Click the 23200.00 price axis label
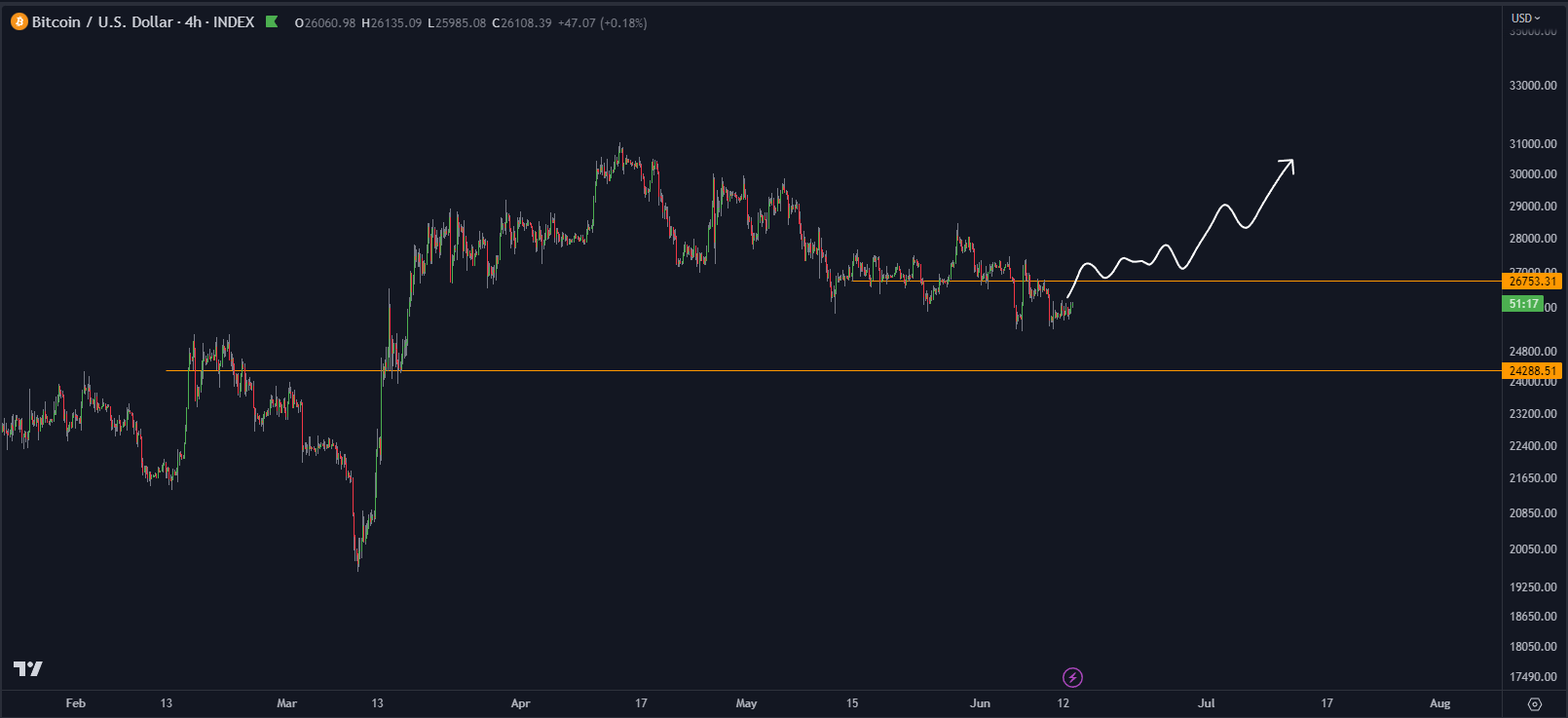The width and height of the screenshot is (1568, 718). [1533, 414]
